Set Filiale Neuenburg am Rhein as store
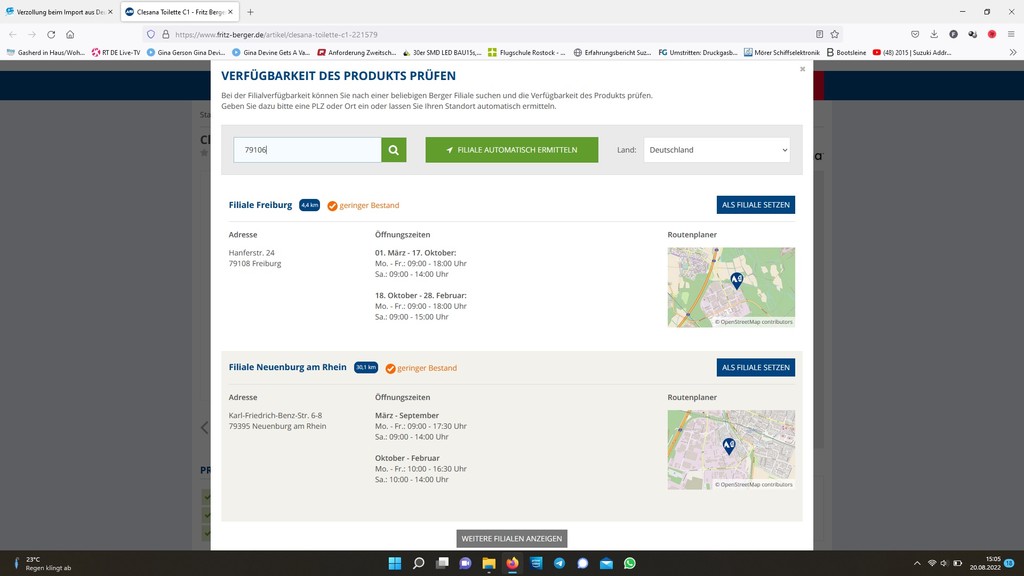Screen dimensions: 1024x576 pyautogui.click(x=756, y=367)
